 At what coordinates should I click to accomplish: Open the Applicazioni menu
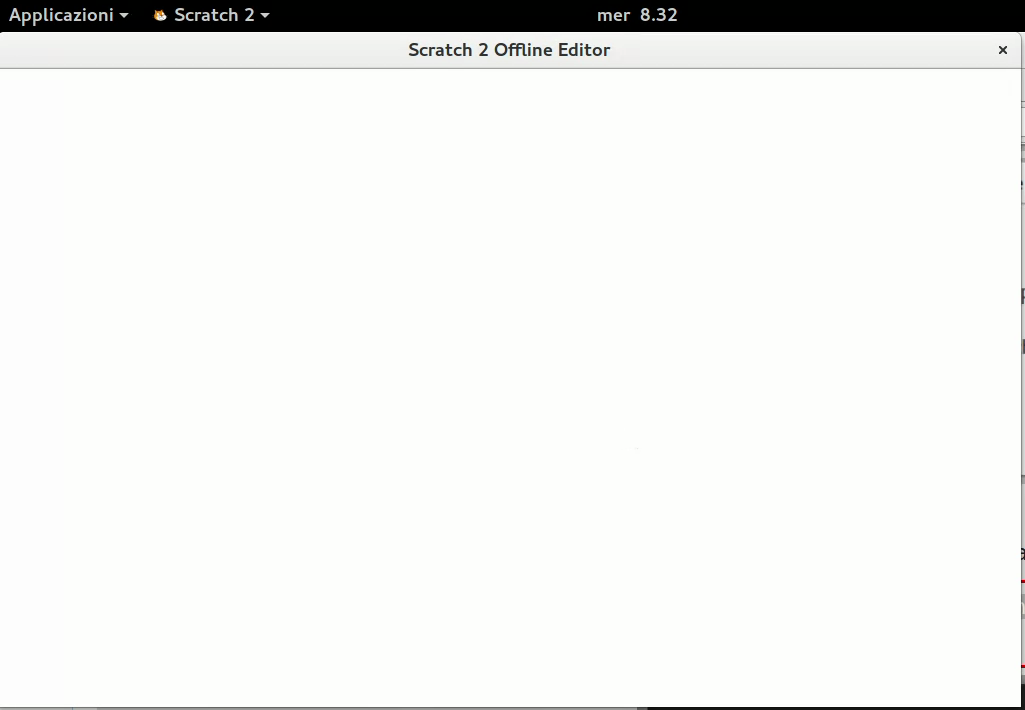60,15
